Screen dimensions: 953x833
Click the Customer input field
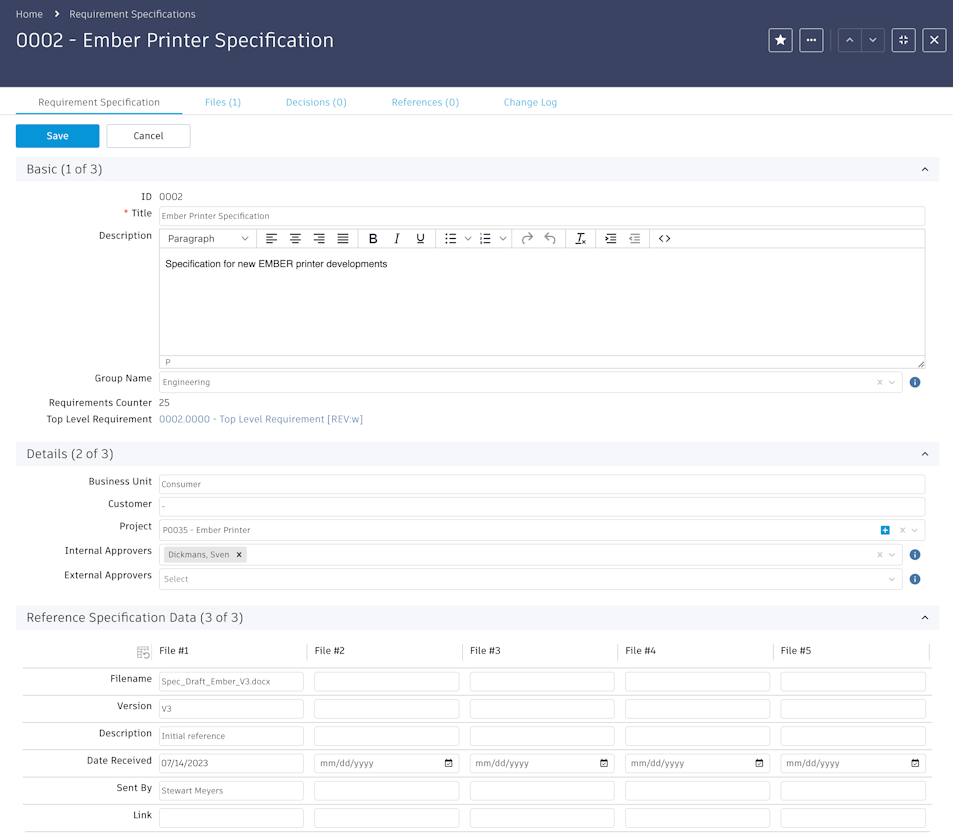coord(542,507)
